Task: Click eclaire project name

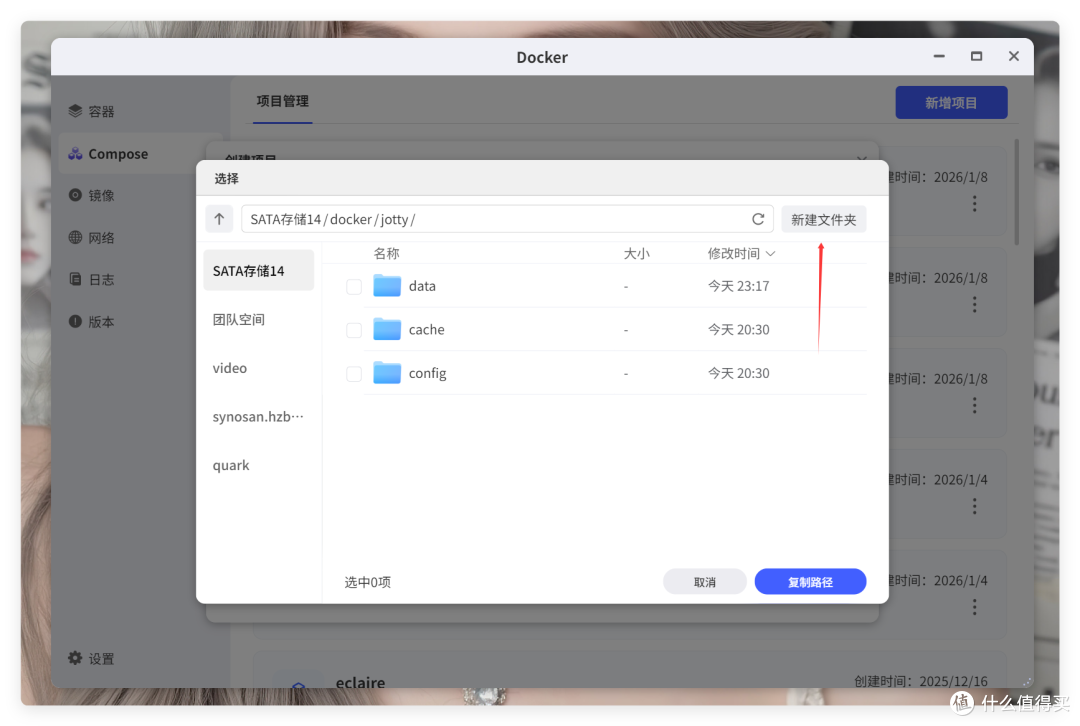Action: (360, 683)
